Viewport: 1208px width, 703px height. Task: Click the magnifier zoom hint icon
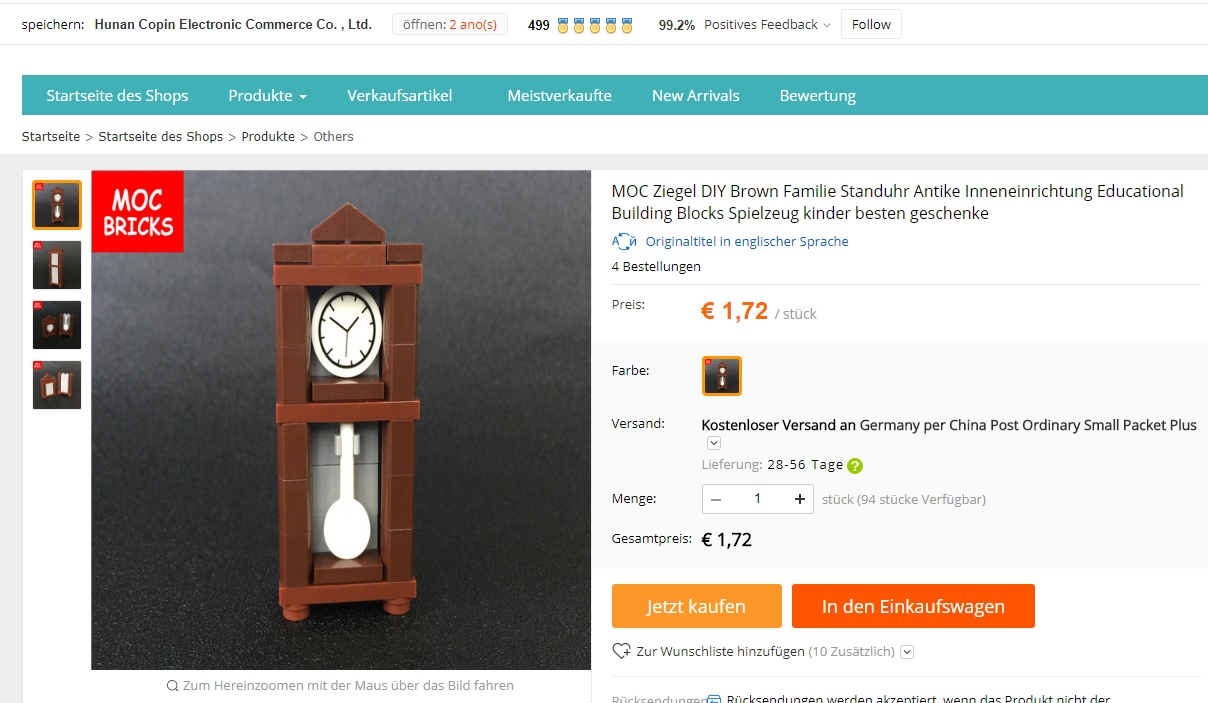173,686
